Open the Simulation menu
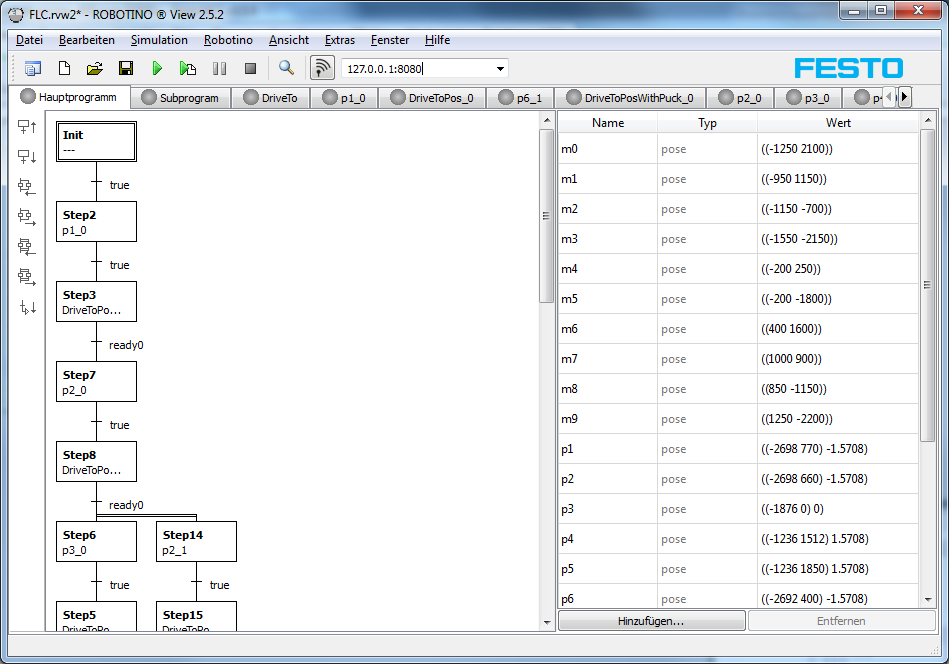This screenshot has height=664, width=949. pyautogui.click(x=159, y=40)
